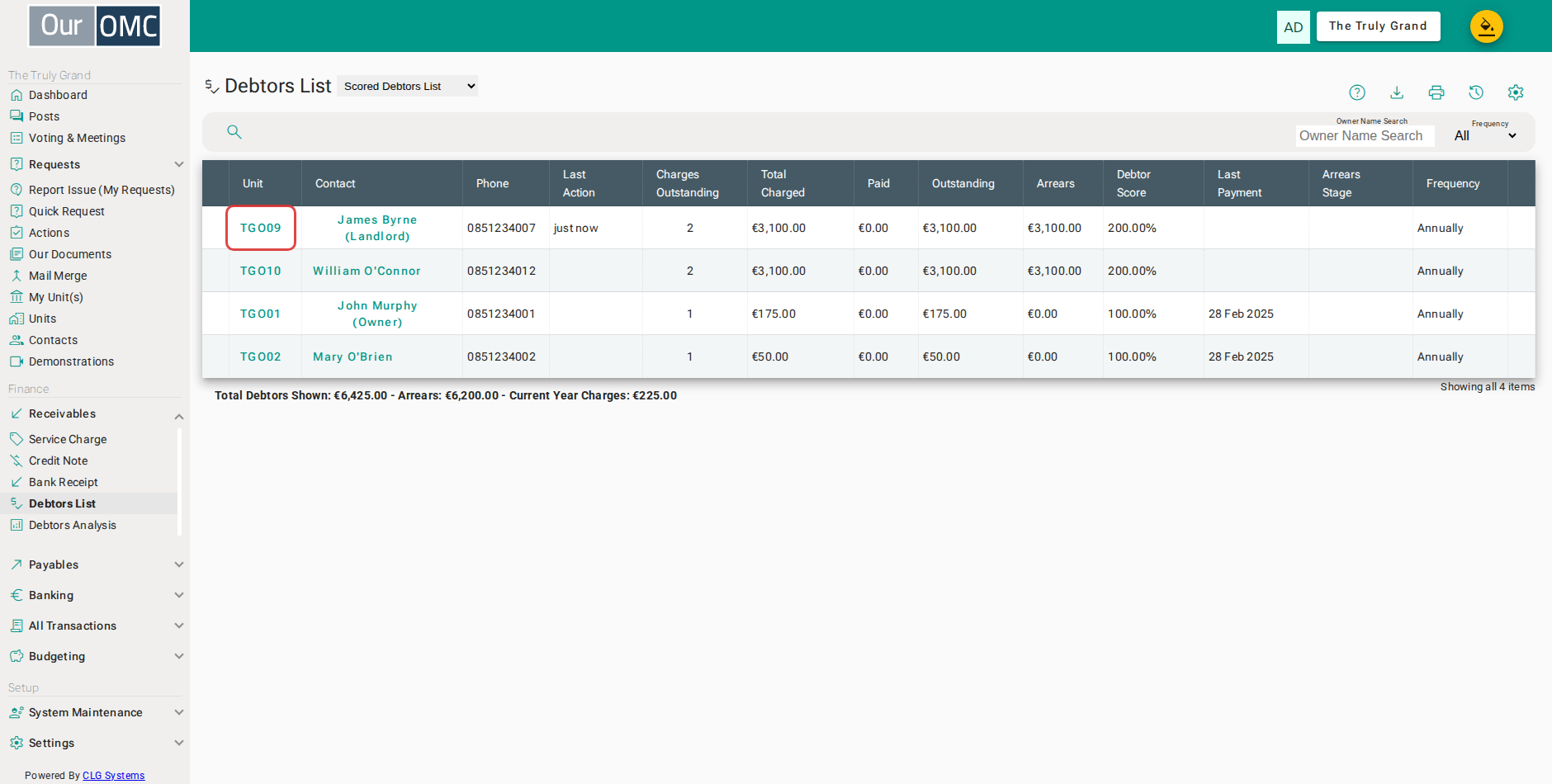
Task: Click the Dashboard home icon
Action: click(17, 95)
